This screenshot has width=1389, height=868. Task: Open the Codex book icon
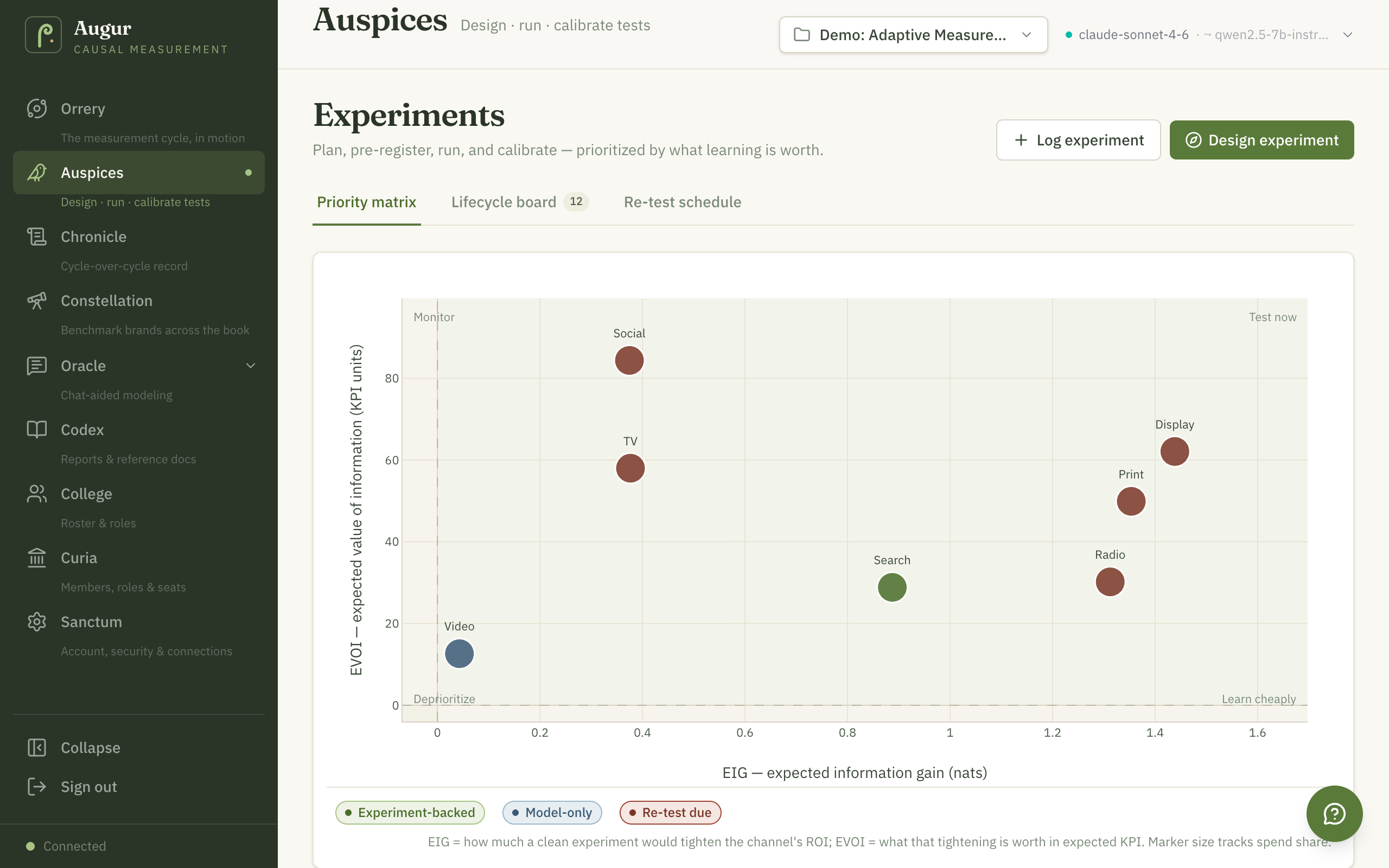click(37, 430)
